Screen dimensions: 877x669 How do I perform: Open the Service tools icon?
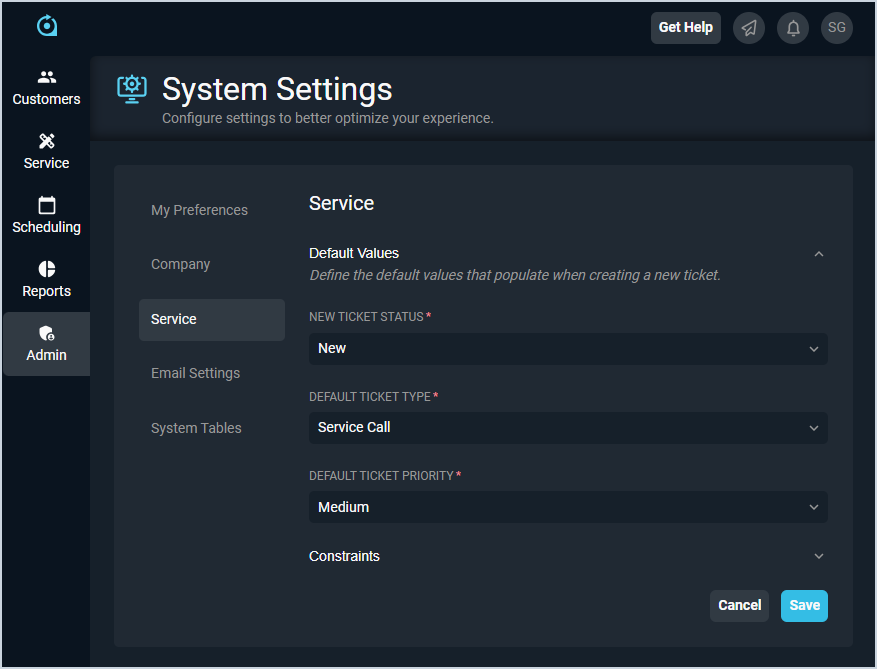point(47,141)
